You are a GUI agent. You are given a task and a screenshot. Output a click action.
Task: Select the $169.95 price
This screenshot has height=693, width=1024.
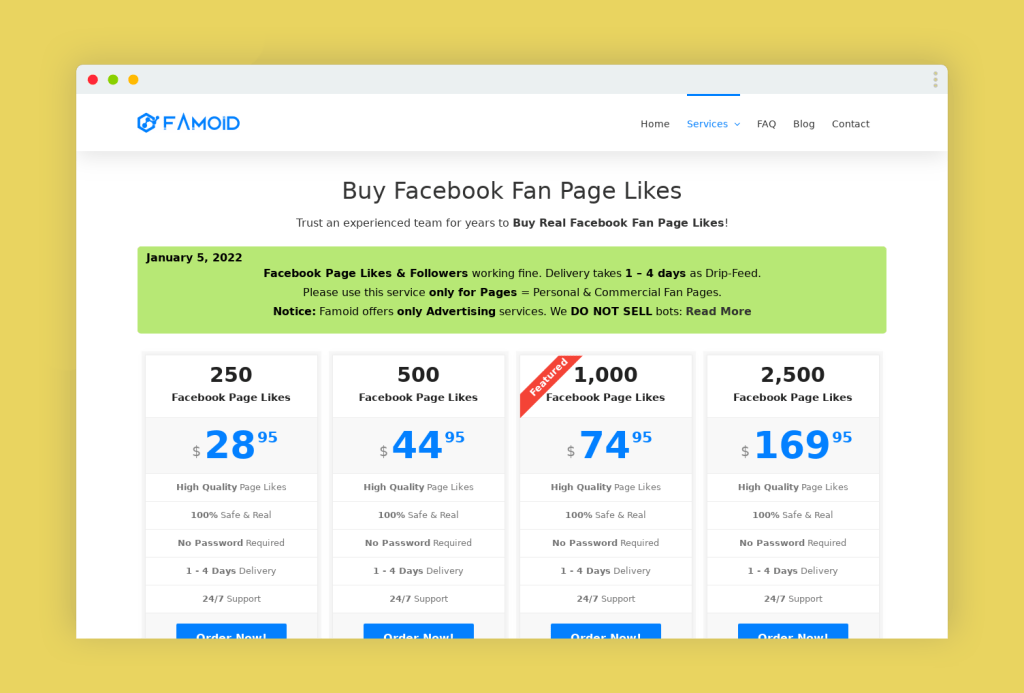(x=796, y=445)
